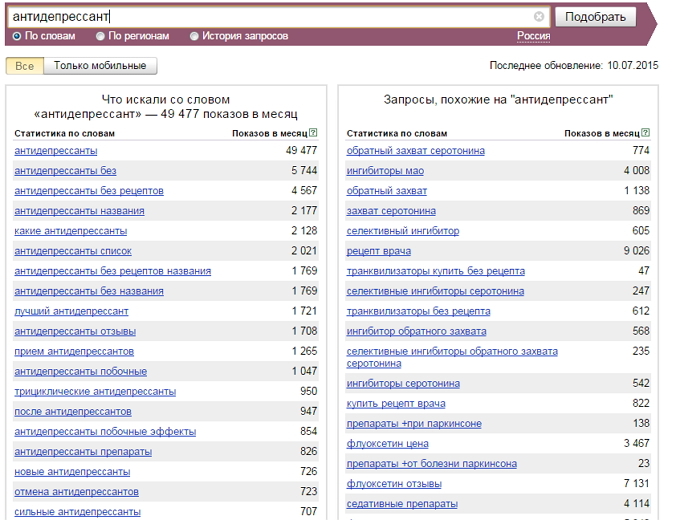Open 'транквилизаторы купить без рецепта' link

coord(436,271)
